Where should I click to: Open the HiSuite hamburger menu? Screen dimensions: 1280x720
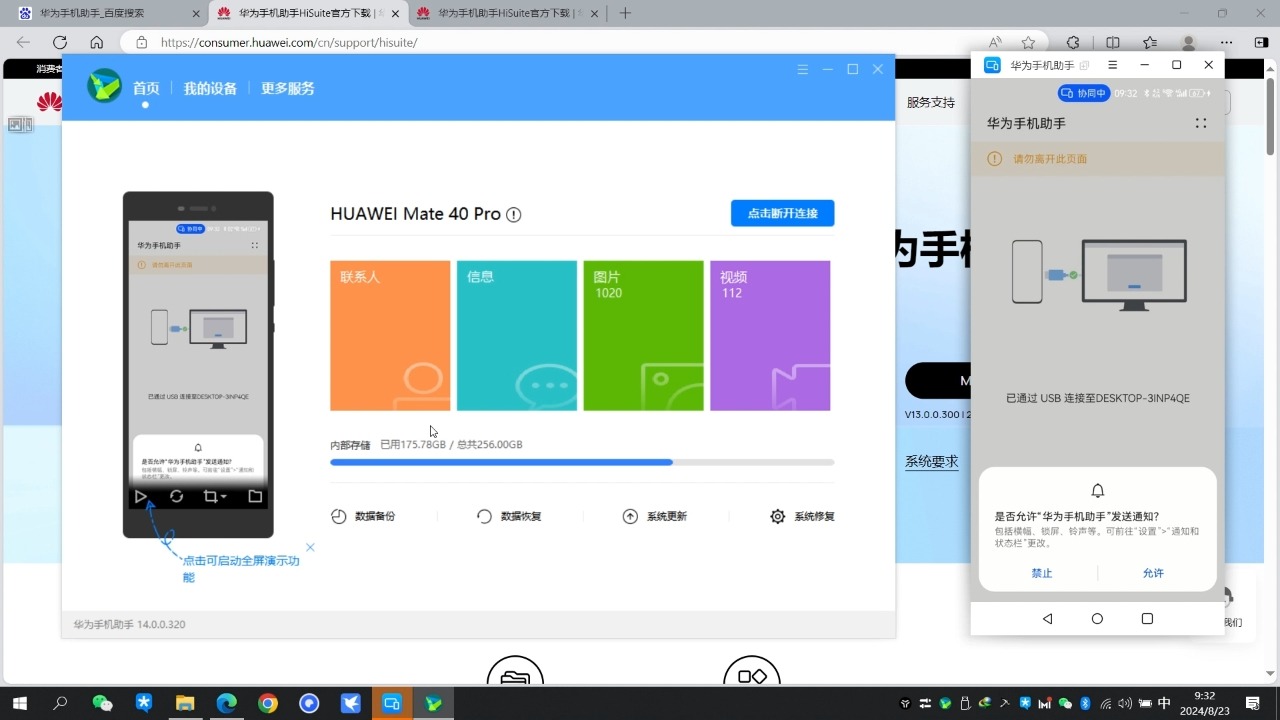click(x=802, y=69)
